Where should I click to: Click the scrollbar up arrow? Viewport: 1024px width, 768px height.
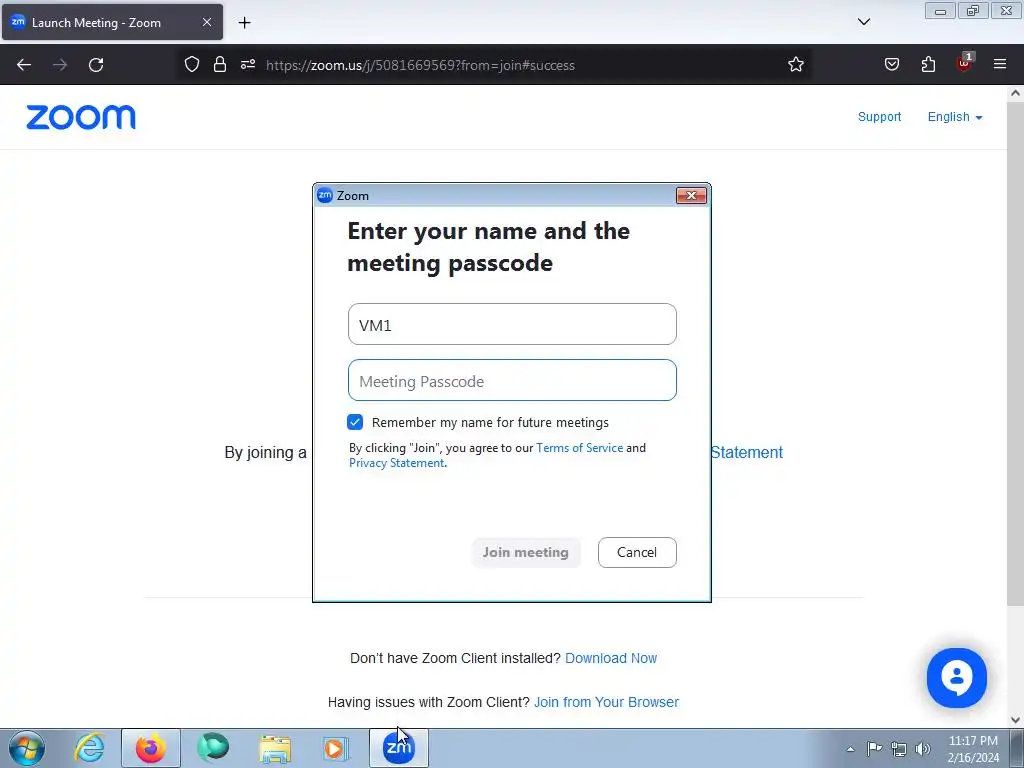tap(1015, 93)
